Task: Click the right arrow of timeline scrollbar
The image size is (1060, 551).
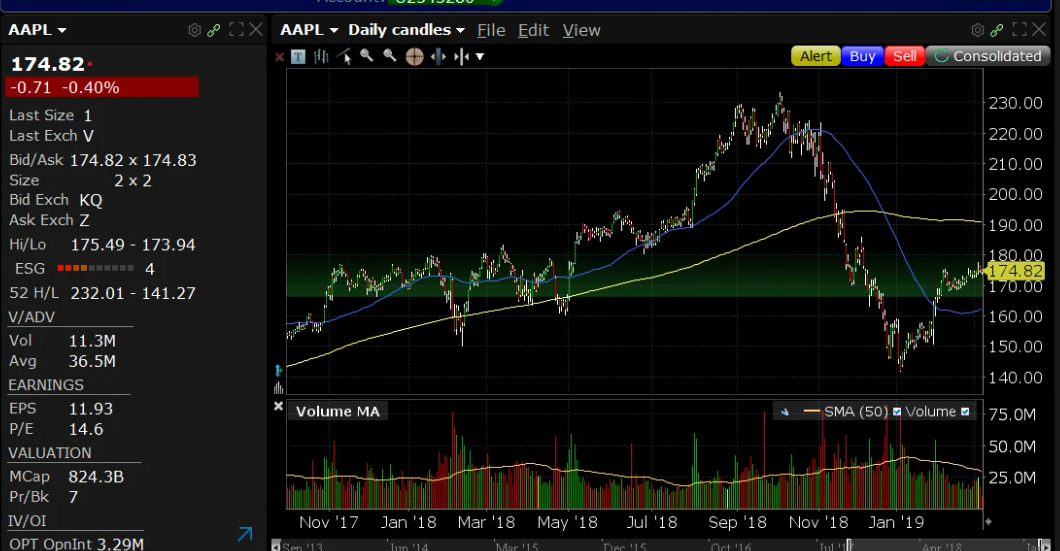Action: click(1047, 546)
